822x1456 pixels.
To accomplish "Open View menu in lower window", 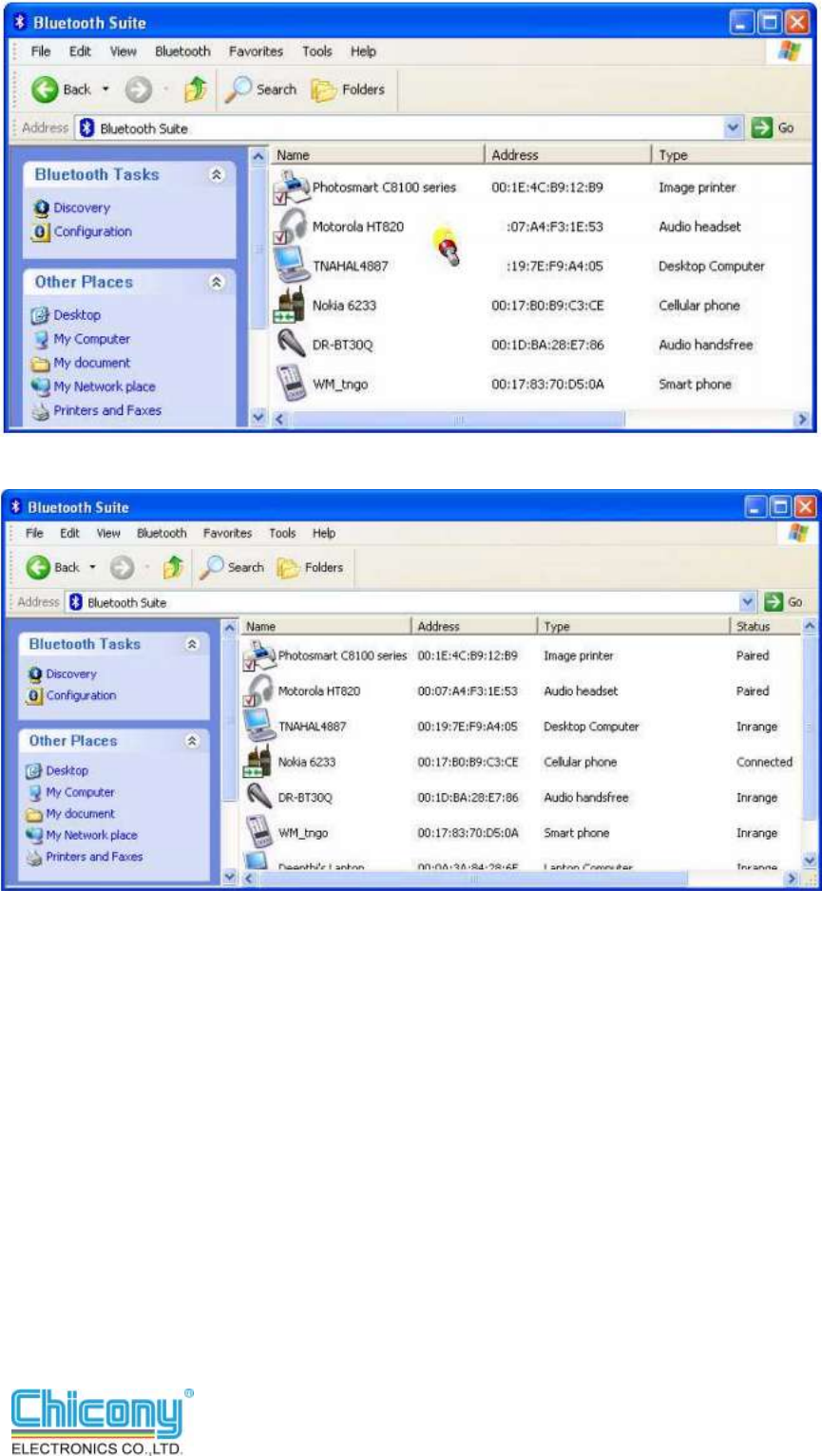I will 108,534.
